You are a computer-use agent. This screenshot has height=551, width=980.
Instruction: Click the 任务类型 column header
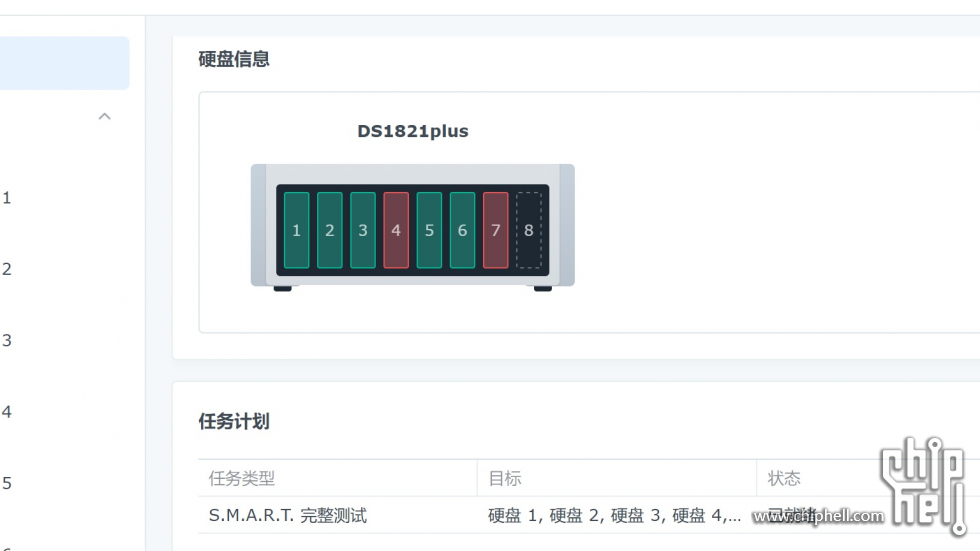tap(338, 479)
